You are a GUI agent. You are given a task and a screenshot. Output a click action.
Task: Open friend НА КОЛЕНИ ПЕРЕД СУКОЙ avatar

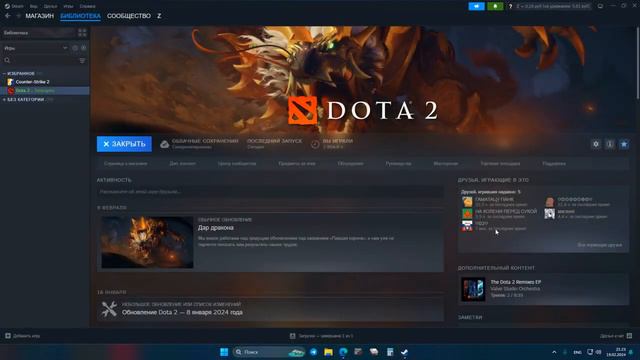[467, 213]
